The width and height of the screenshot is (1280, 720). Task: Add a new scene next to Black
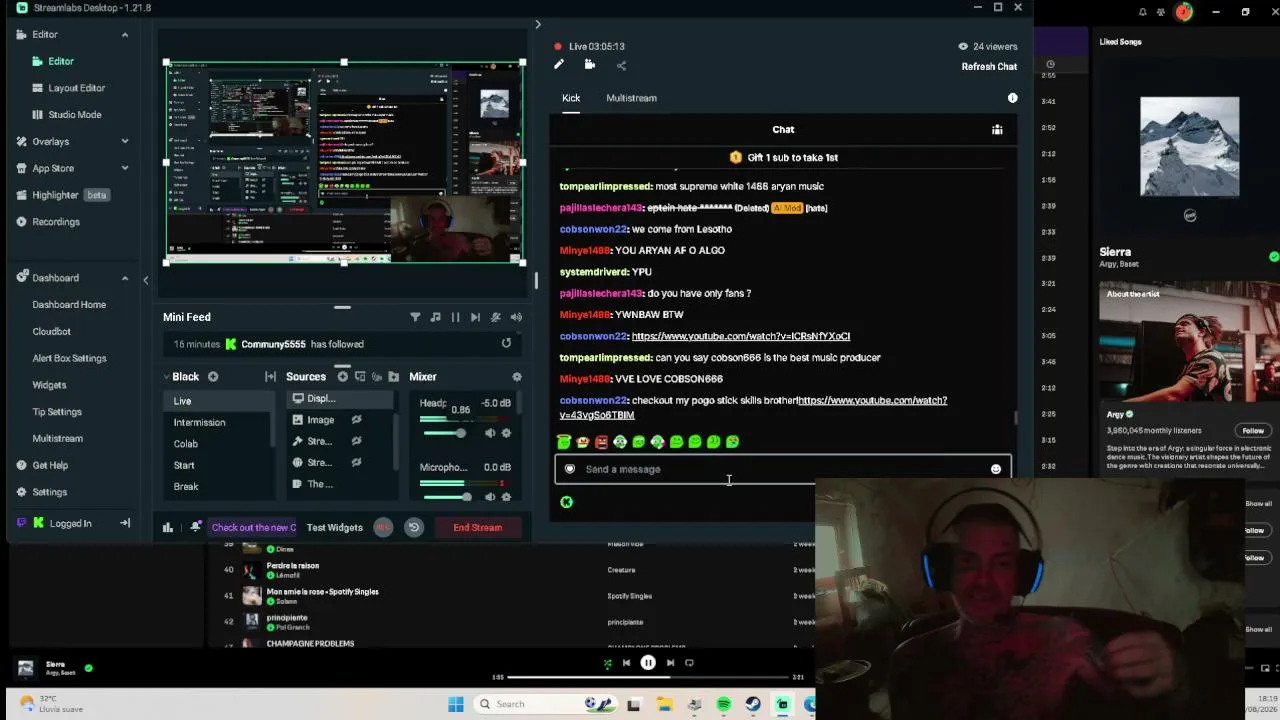coord(213,377)
